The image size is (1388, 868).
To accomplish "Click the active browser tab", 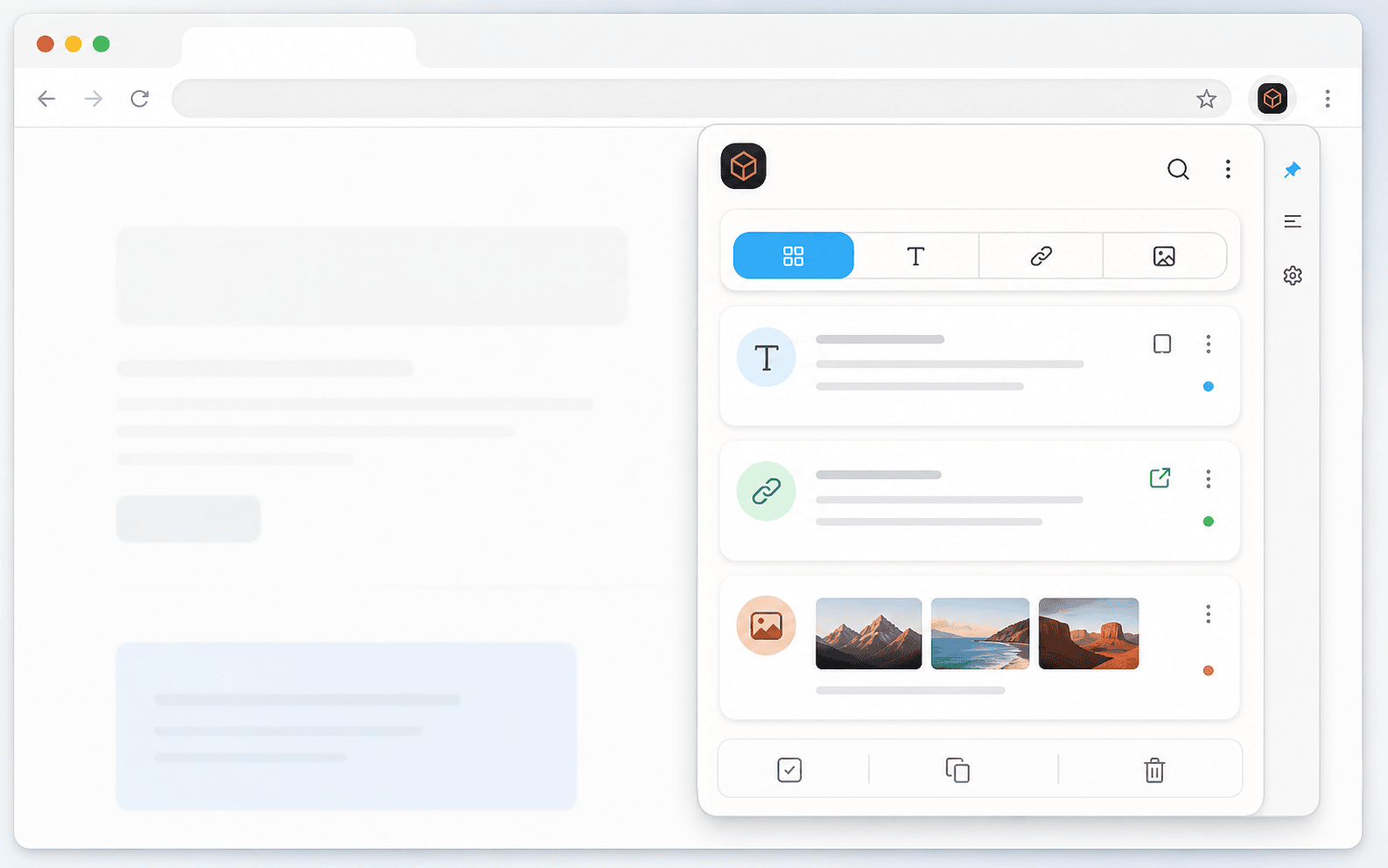I will (x=298, y=47).
